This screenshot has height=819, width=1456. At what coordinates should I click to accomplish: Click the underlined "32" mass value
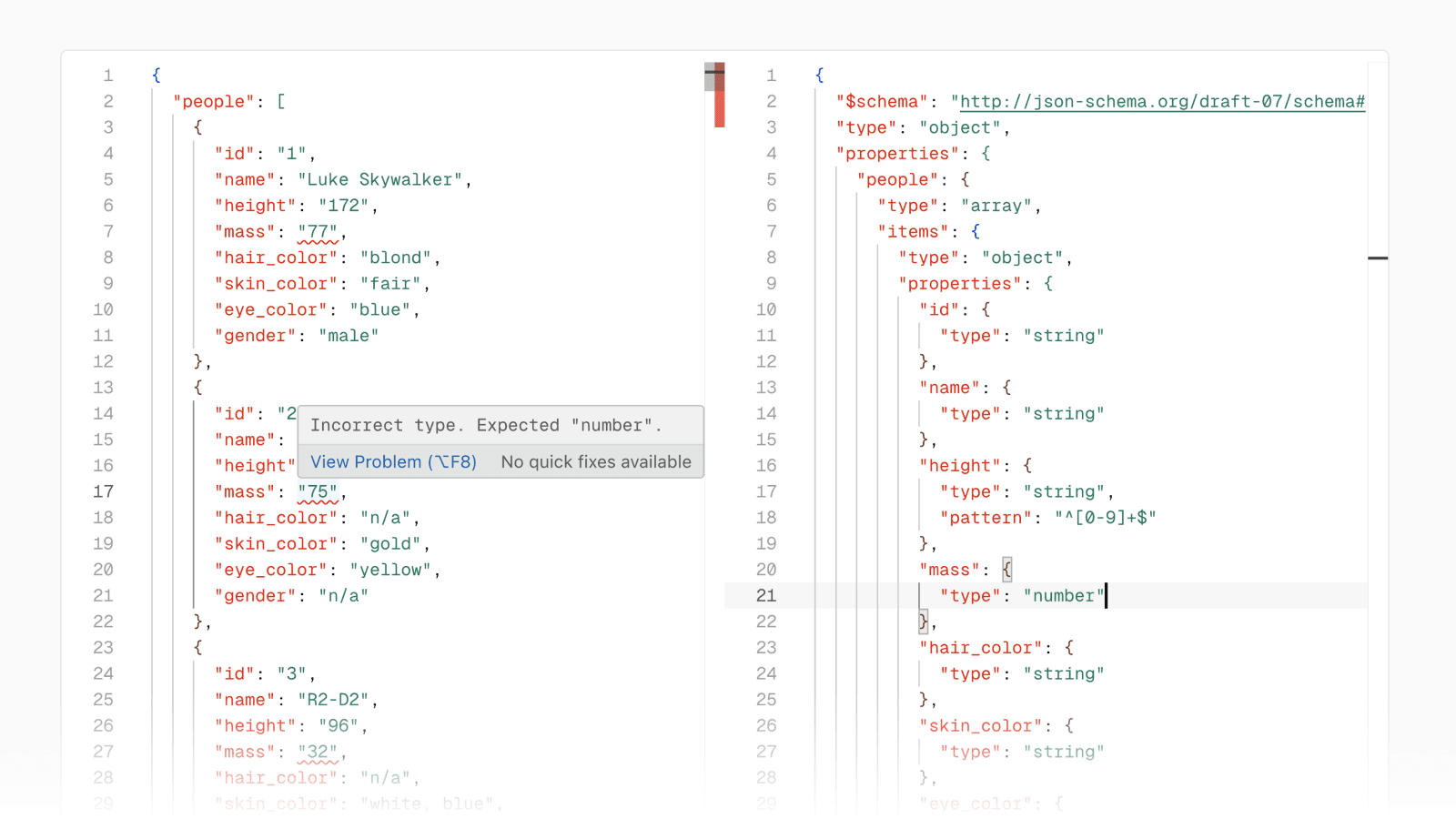318,753
